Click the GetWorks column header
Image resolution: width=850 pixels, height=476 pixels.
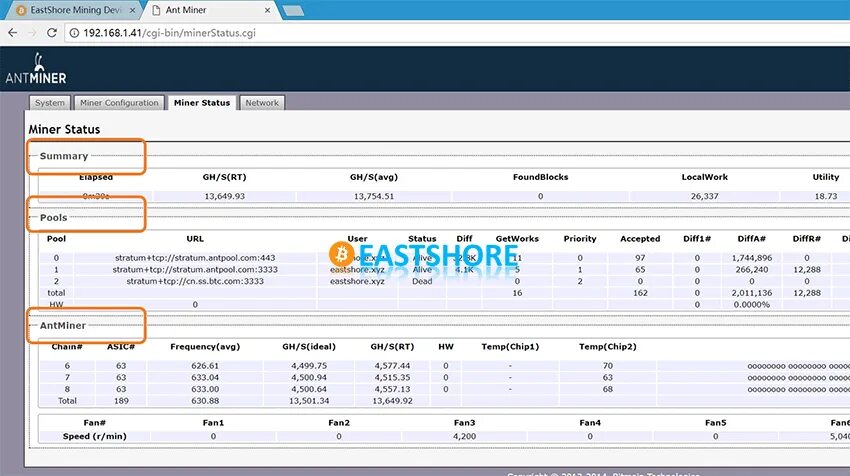[517, 239]
